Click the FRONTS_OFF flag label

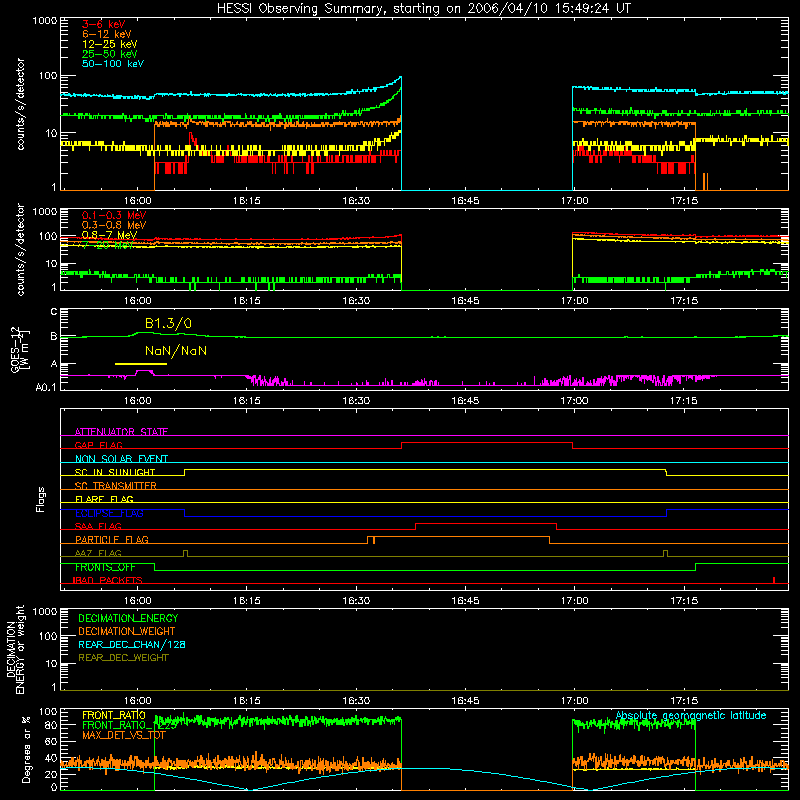click(x=105, y=567)
